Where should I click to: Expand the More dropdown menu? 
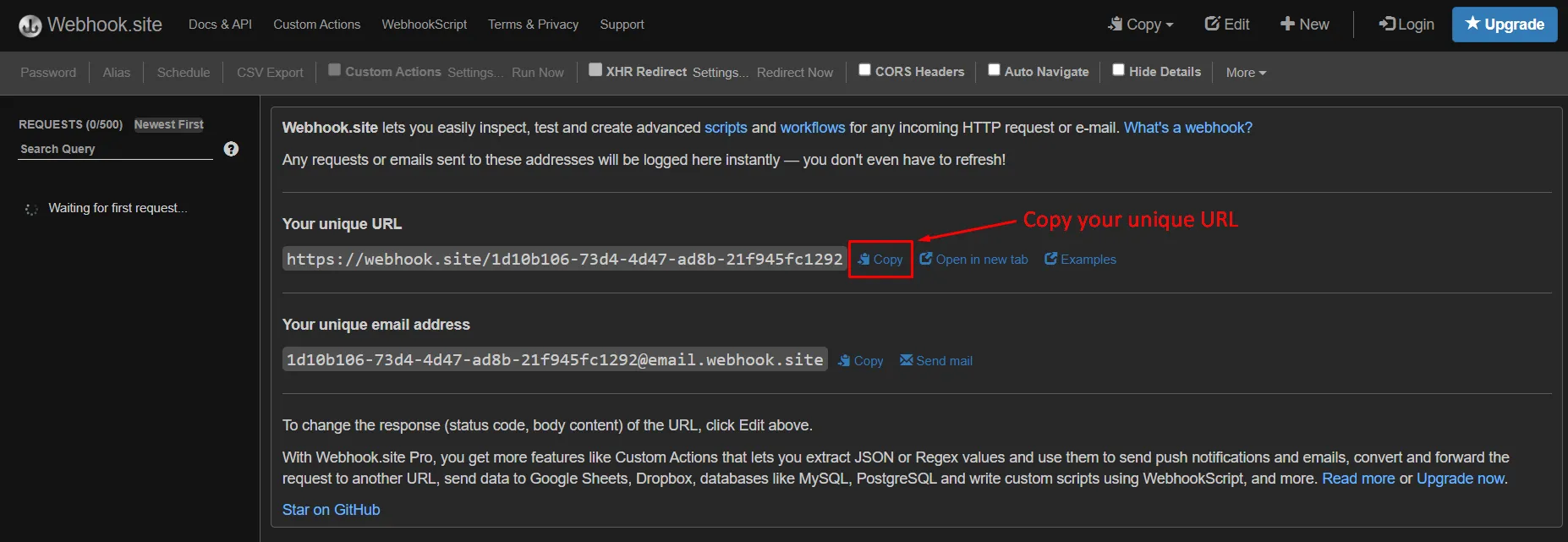(1246, 73)
